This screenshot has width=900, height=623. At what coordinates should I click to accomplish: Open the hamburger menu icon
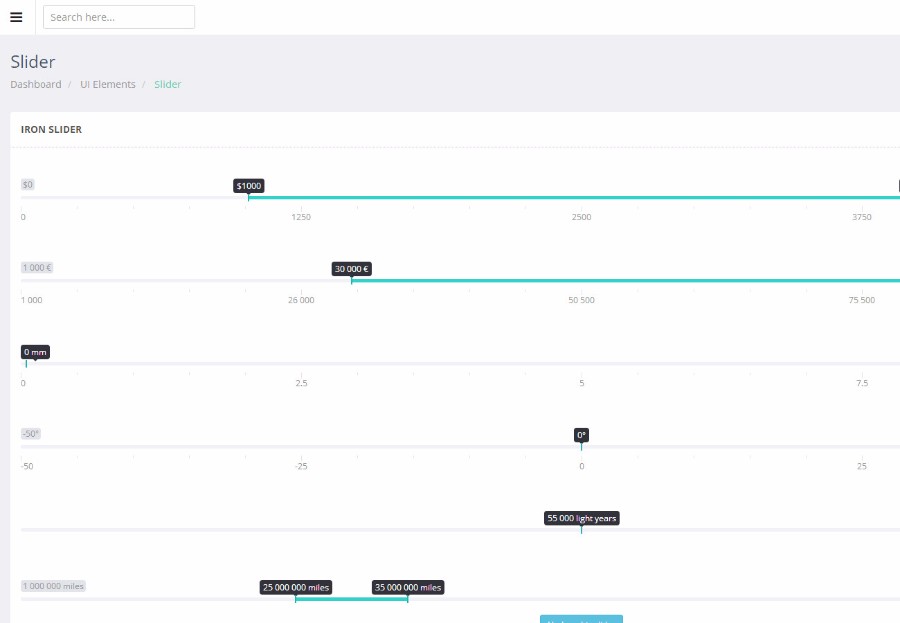[x=16, y=17]
